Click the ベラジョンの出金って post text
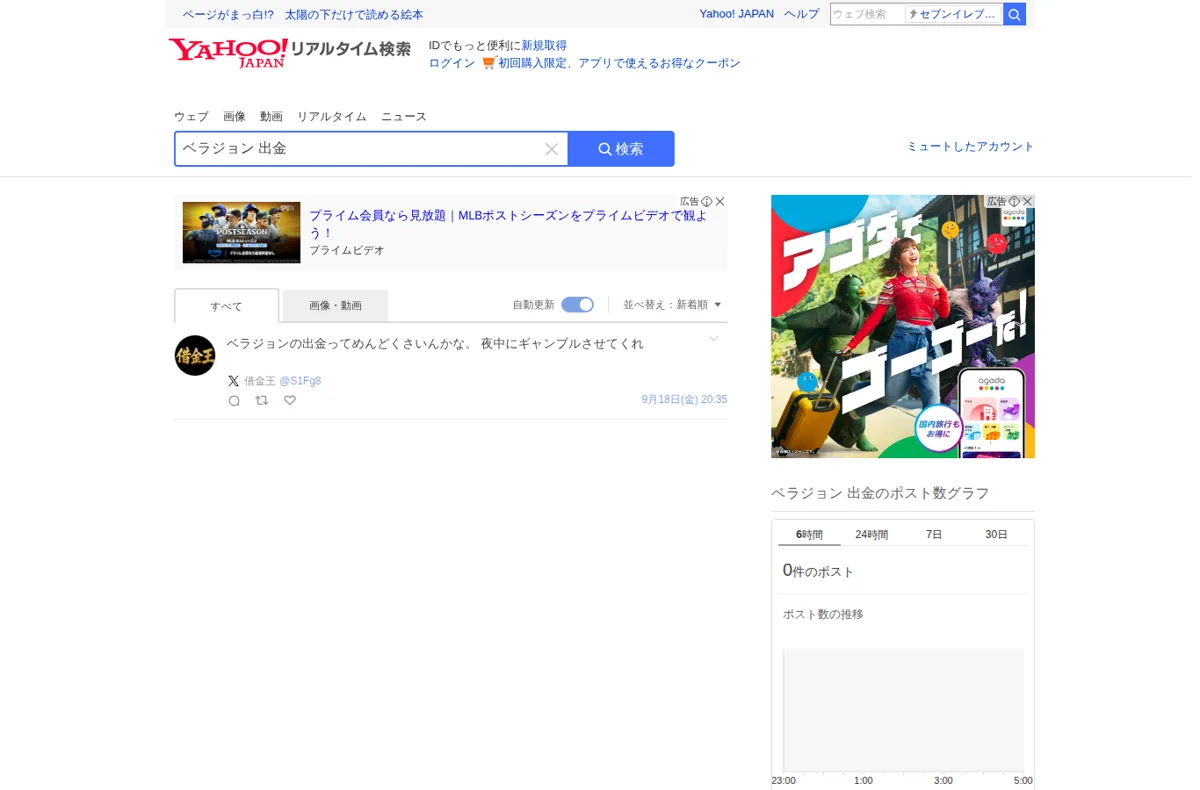1200x790 pixels. tap(435, 344)
